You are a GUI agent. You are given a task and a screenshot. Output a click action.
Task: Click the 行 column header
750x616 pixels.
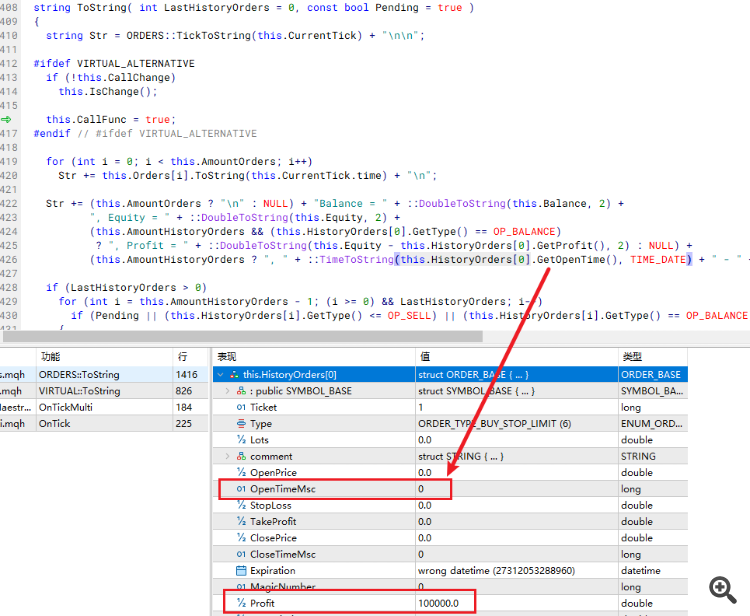[190, 357]
